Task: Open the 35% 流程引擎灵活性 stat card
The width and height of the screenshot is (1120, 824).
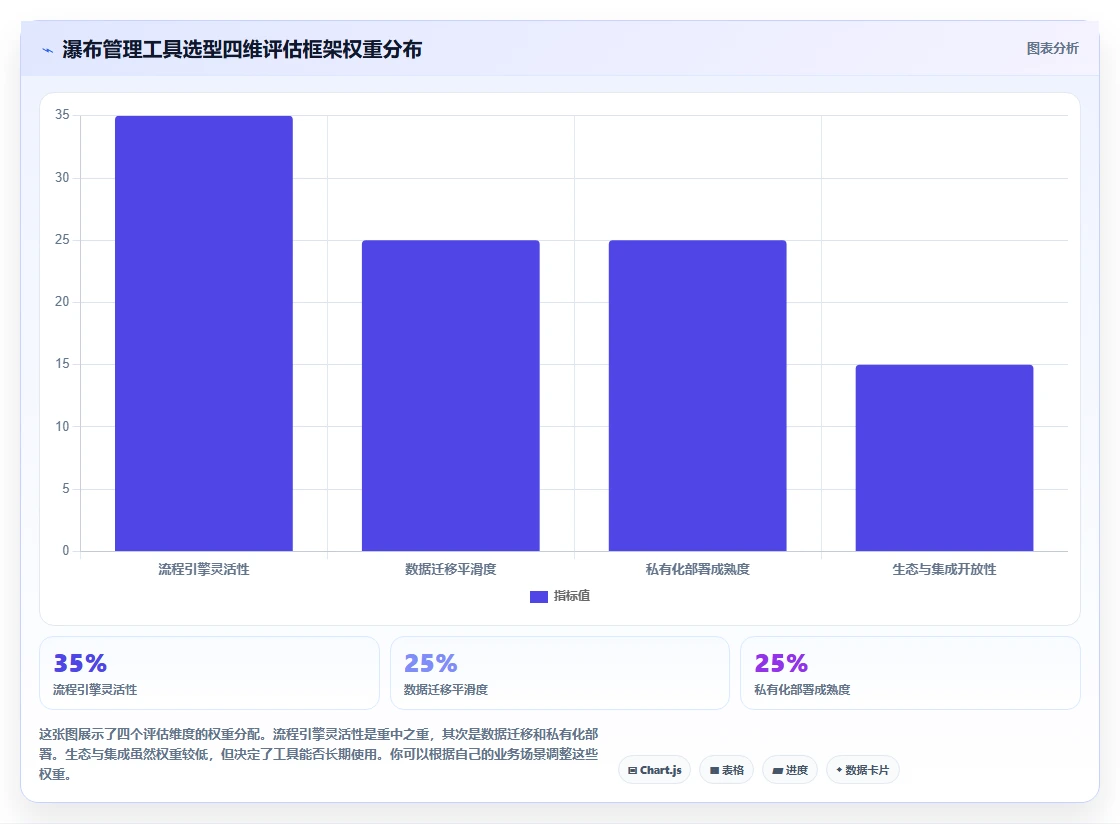Action: (209, 673)
